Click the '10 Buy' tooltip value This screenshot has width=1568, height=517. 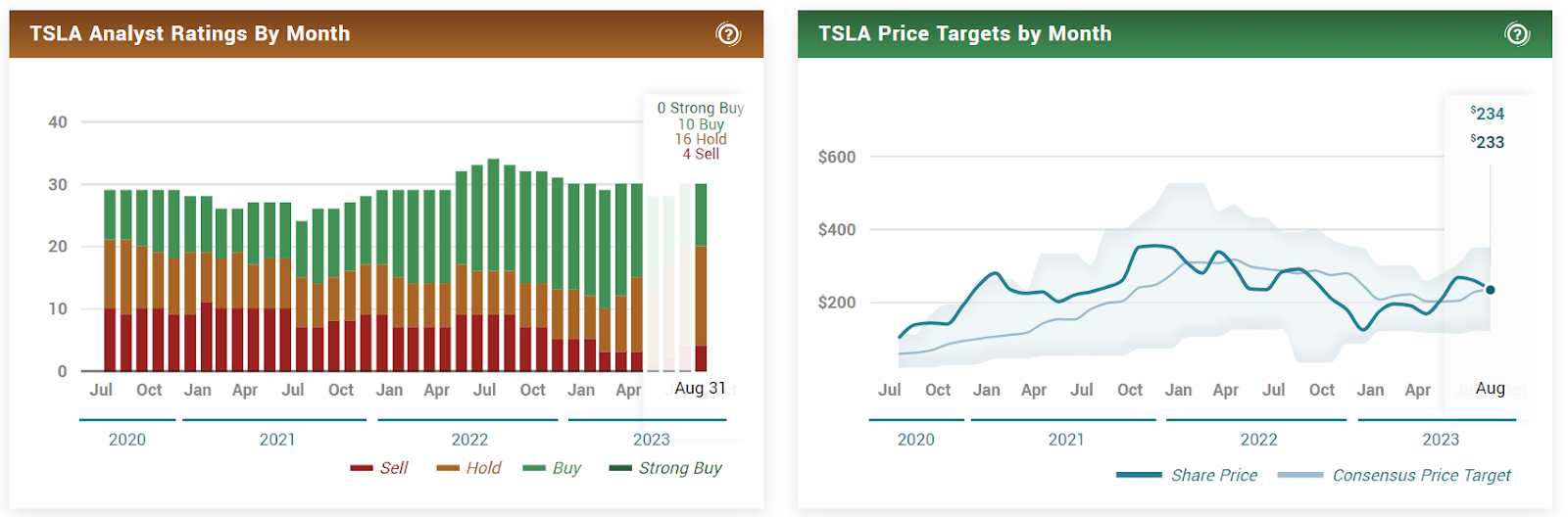point(701,124)
